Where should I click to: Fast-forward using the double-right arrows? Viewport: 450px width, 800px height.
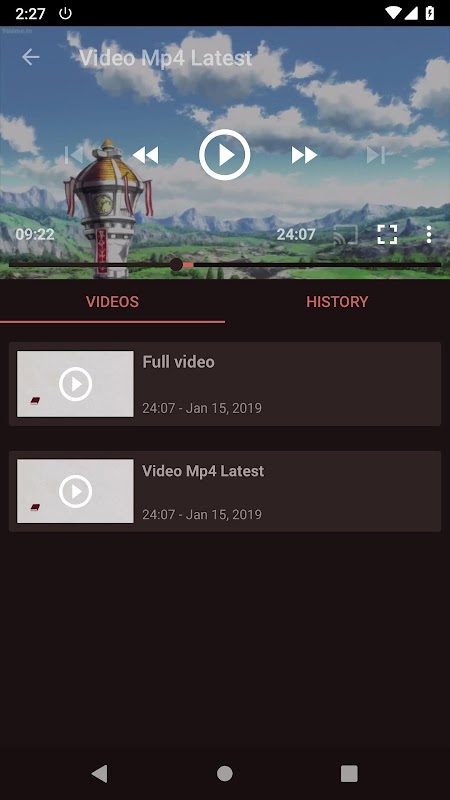coord(304,155)
